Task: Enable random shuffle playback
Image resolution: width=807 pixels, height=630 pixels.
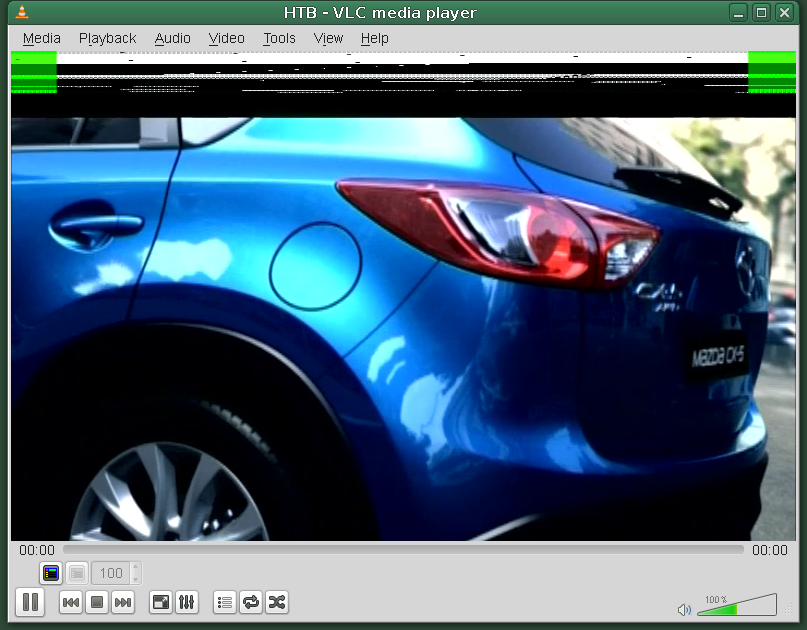Action: click(277, 602)
